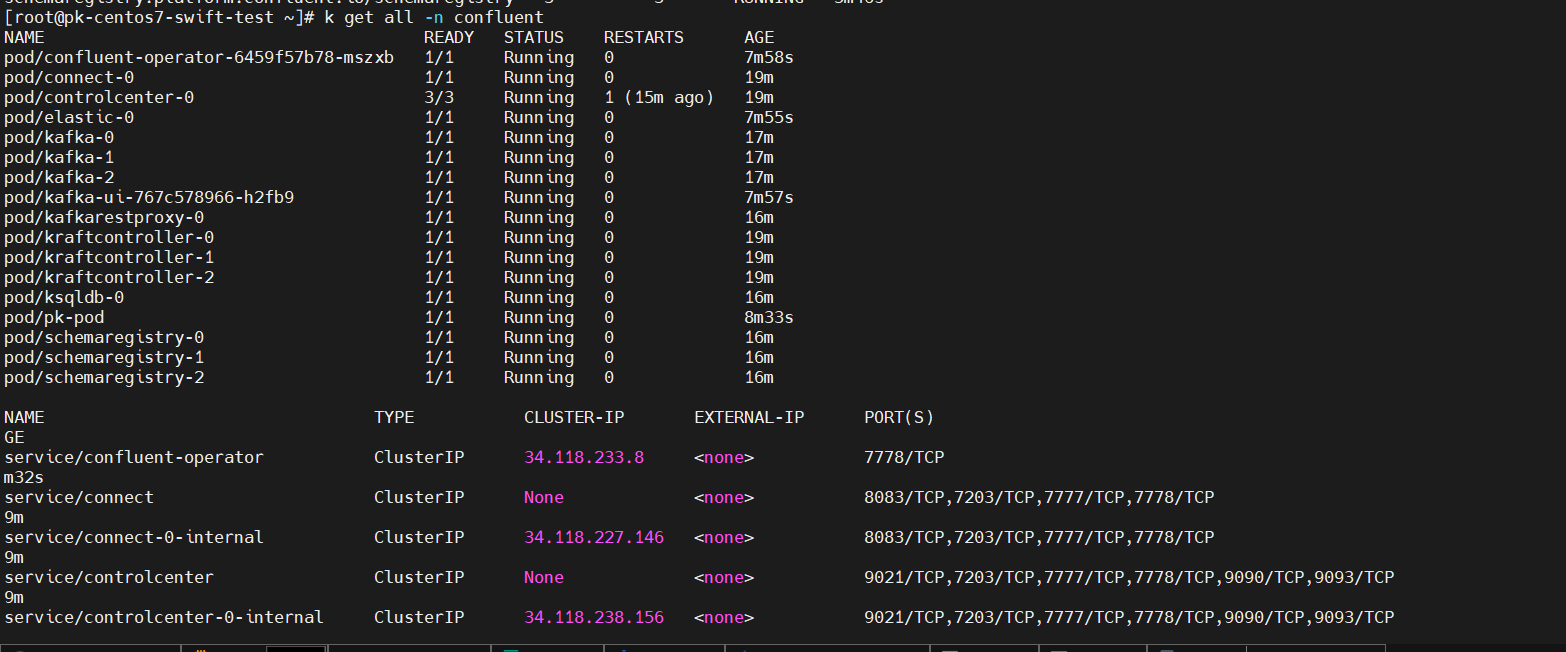Select the pod/connect-0 name
1566x652 pixels.
click(x=69, y=77)
